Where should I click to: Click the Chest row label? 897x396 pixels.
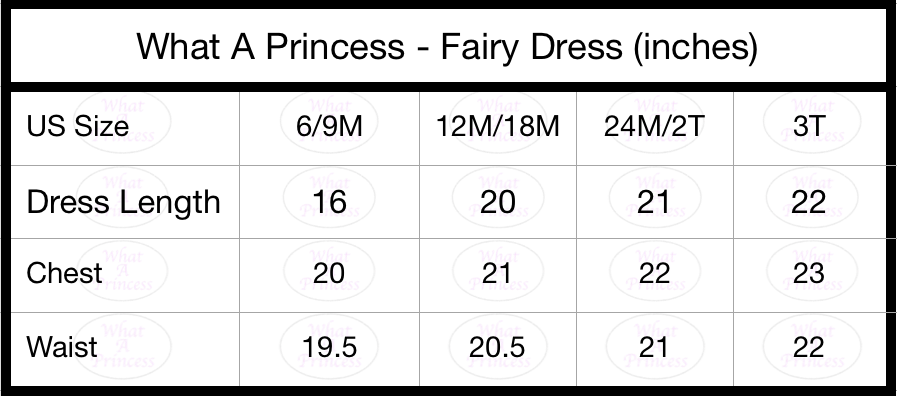tap(65, 273)
